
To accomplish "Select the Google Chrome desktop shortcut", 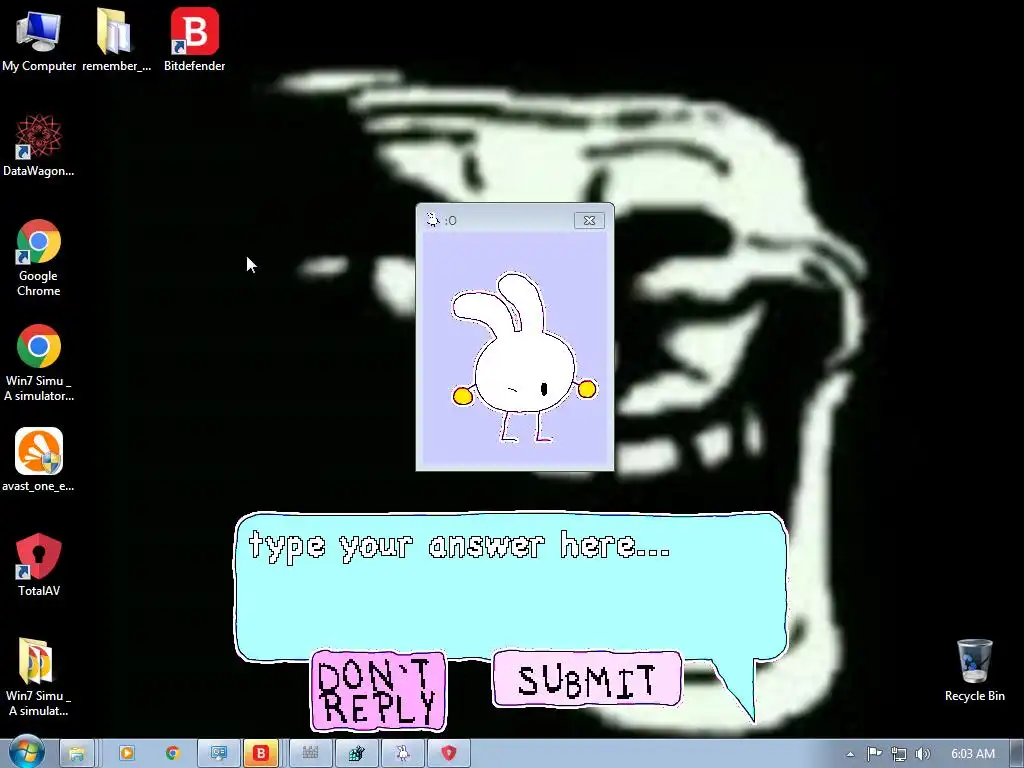I will 39,258.
